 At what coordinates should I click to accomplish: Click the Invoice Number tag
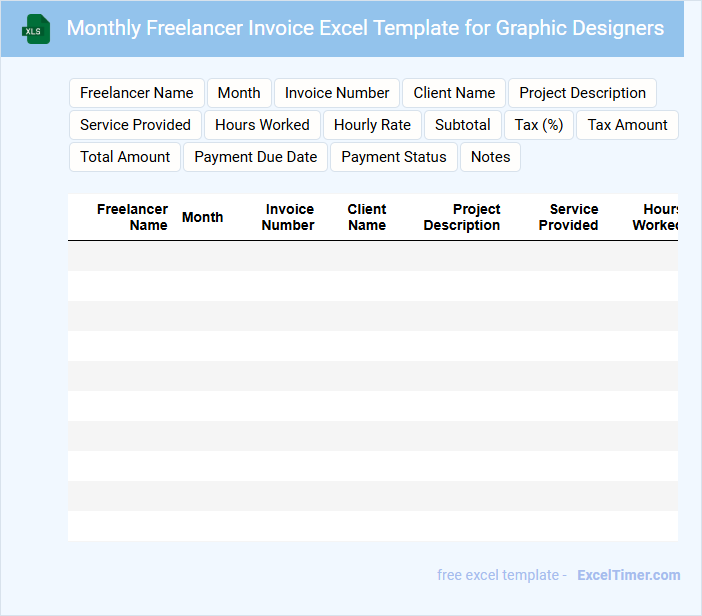coord(337,93)
